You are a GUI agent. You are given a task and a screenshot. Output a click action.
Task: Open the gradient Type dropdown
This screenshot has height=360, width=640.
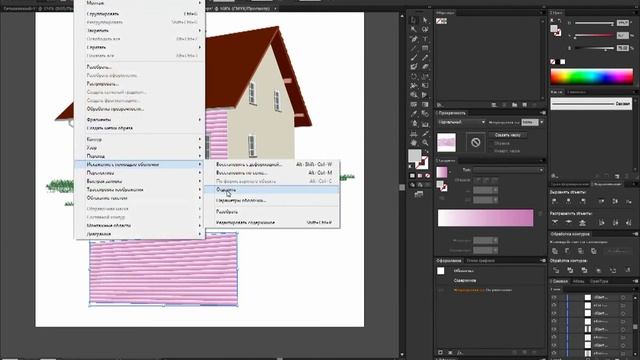(x=509, y=170)
